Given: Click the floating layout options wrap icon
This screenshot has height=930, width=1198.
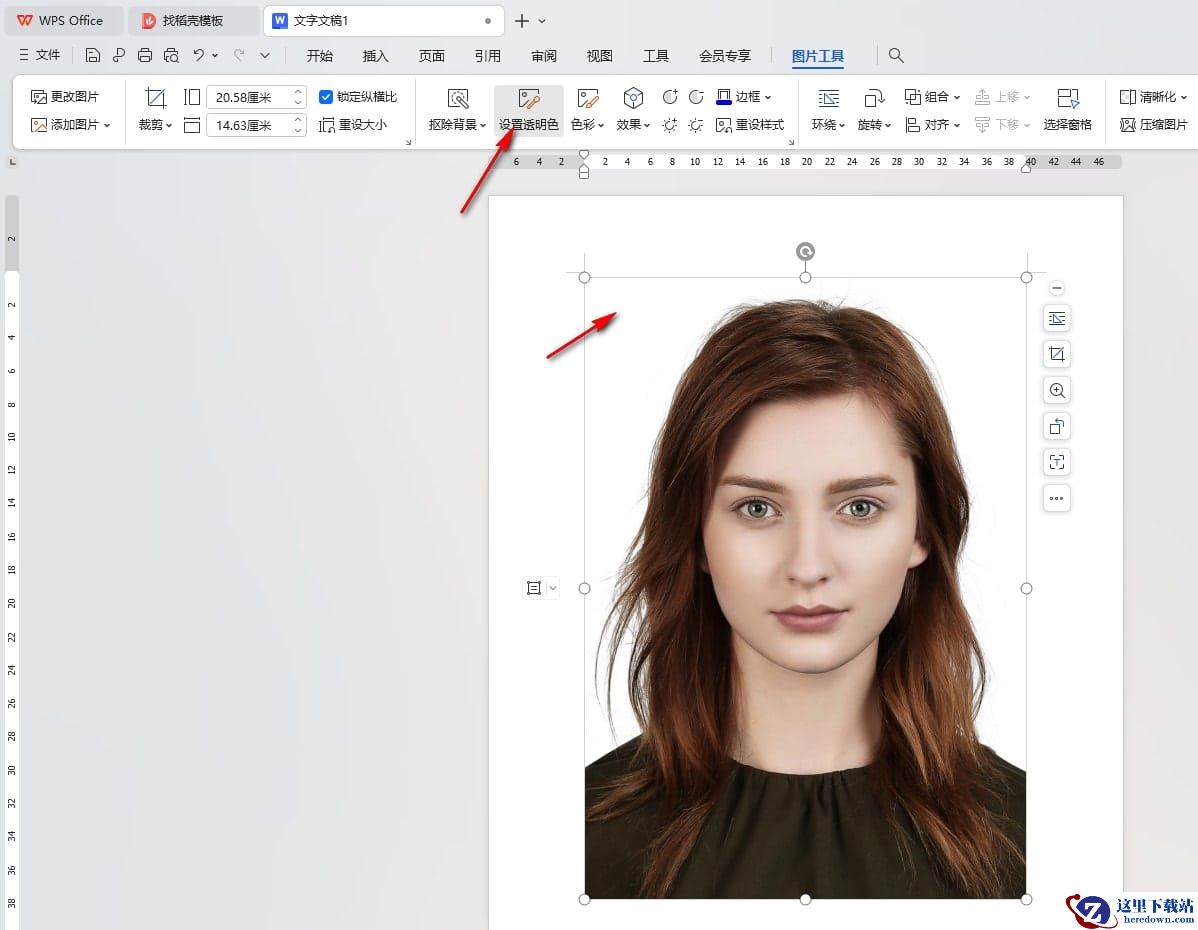Looking at the screenshot, I should click(1057, 319).
